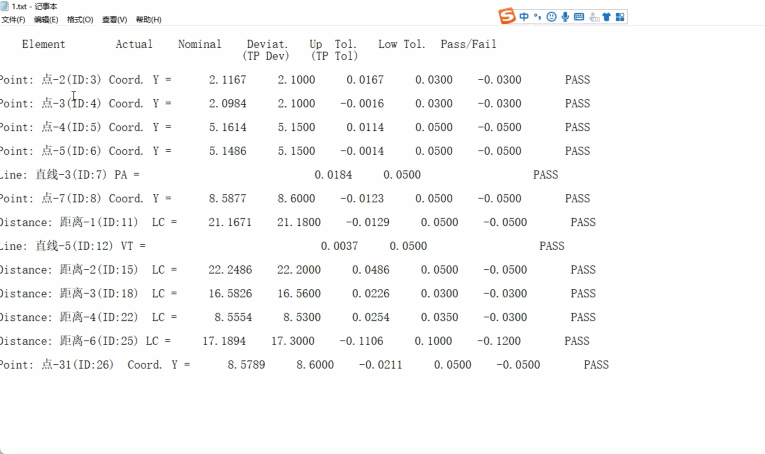Open the Sogou toolbox grid icon
765x454 pixels.
coord(621,16)
